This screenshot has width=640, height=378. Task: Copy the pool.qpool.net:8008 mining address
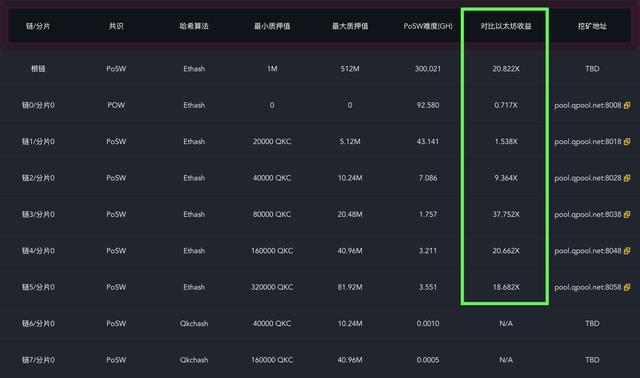(627, 105)
